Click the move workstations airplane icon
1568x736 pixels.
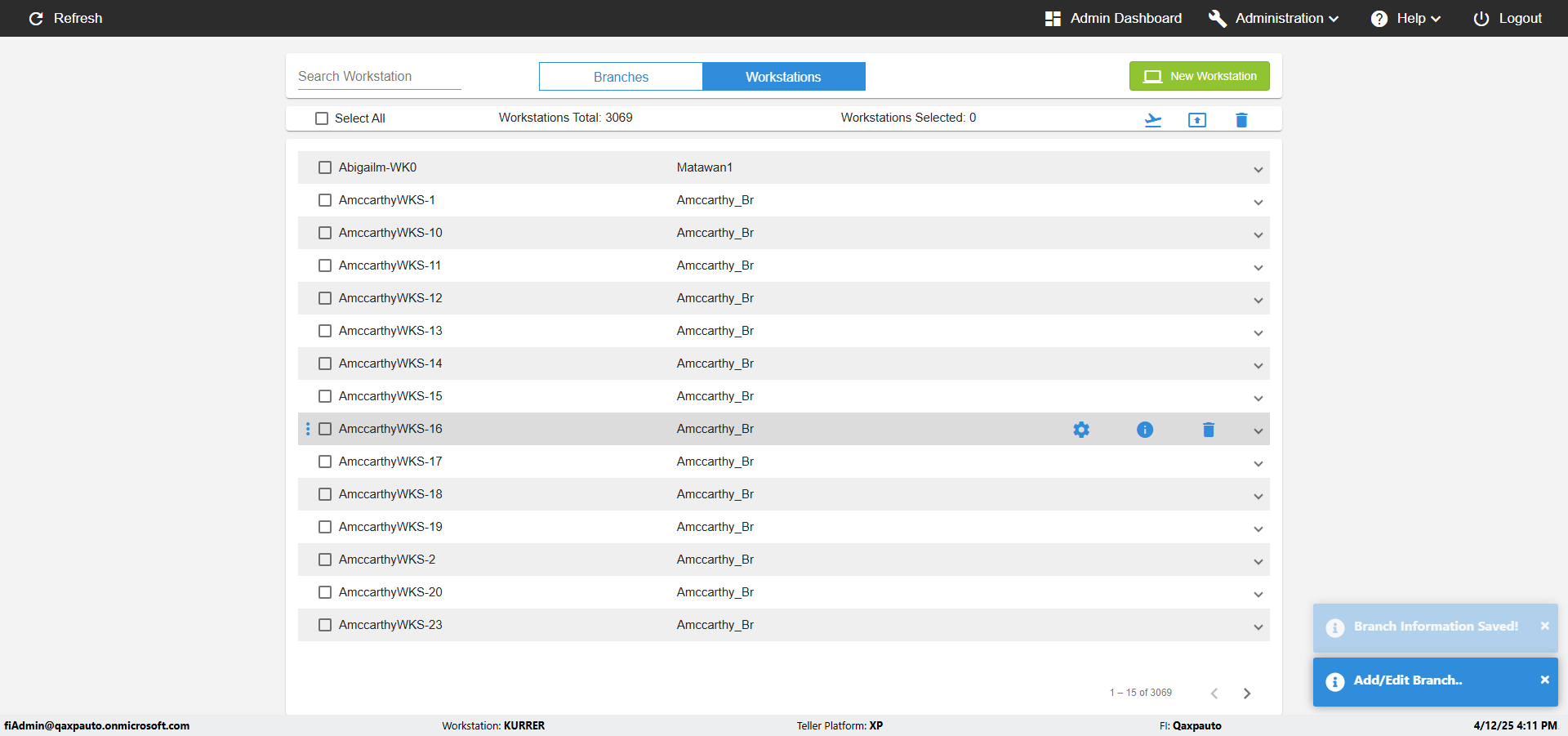1153,120
